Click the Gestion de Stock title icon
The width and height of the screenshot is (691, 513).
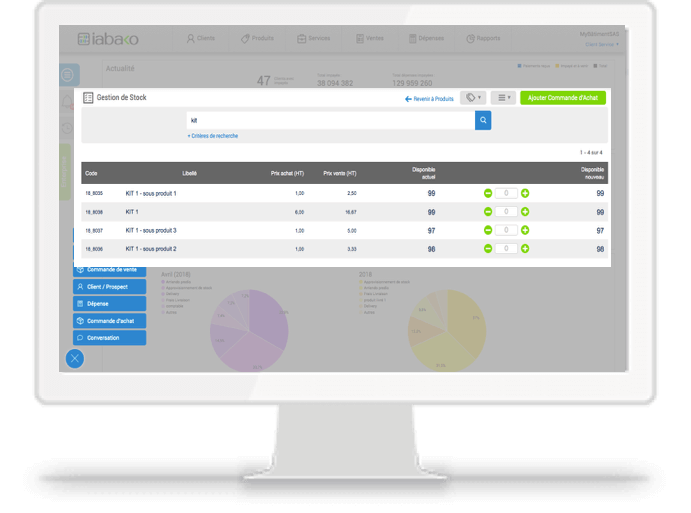tap(88, 98)
